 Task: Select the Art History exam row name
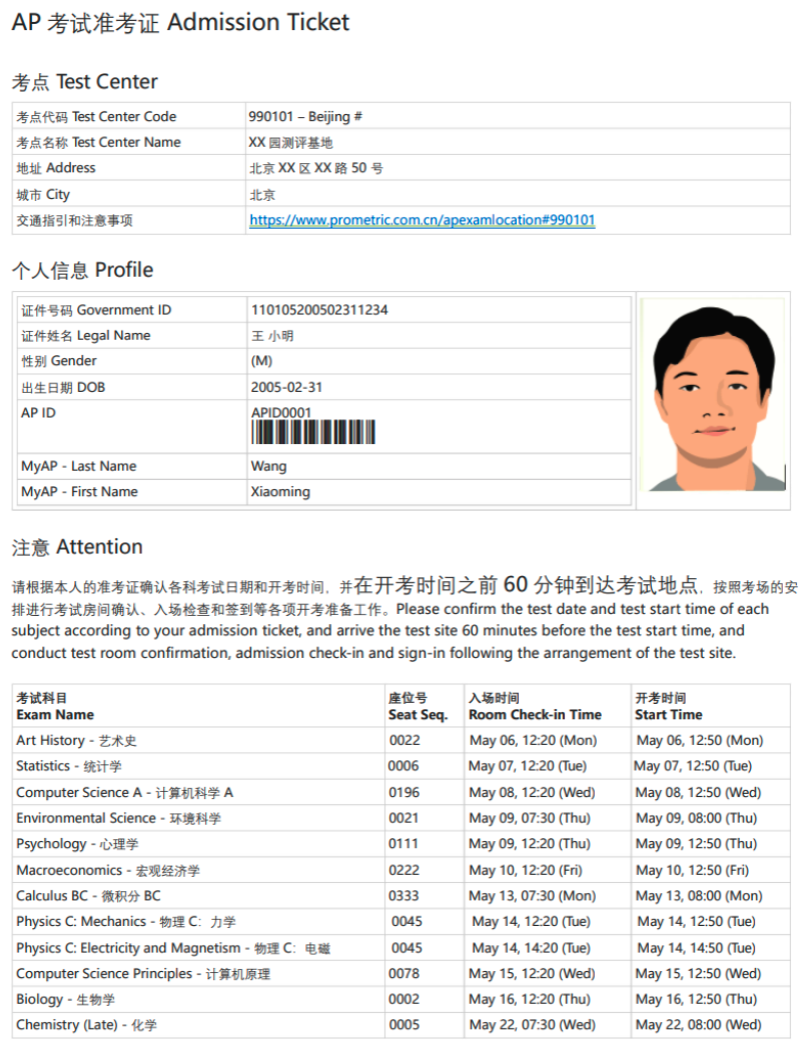(x=76, y=741)
